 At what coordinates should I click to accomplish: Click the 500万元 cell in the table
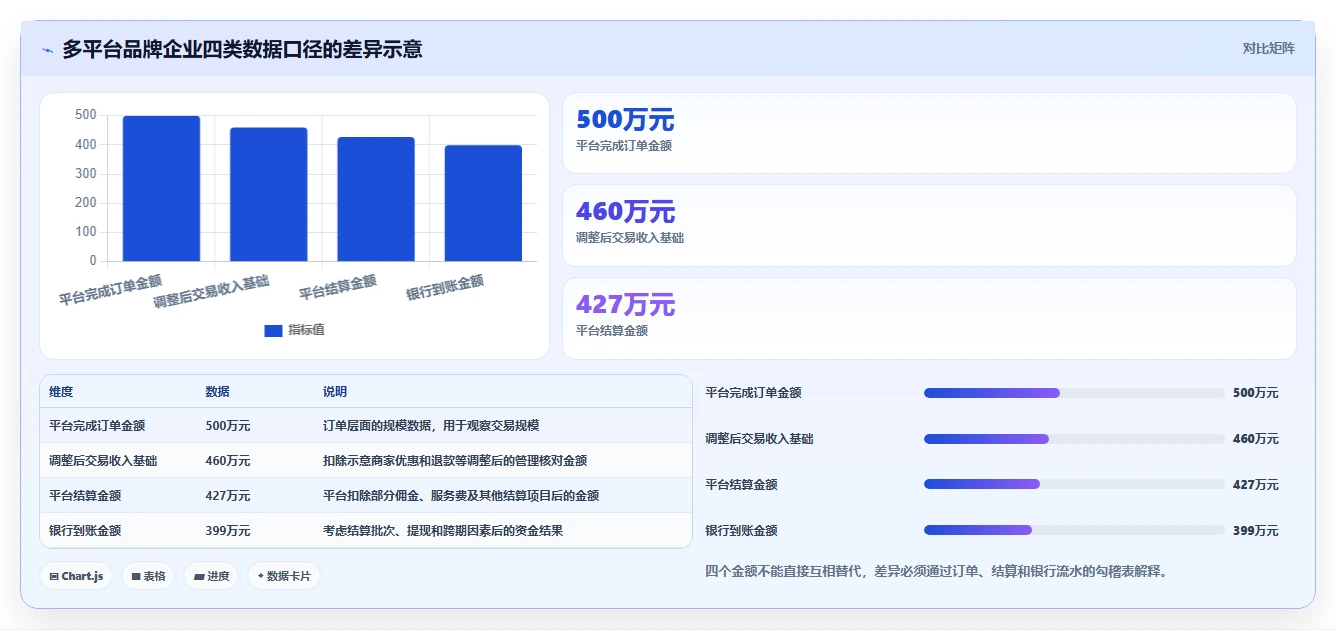[228, 425]
